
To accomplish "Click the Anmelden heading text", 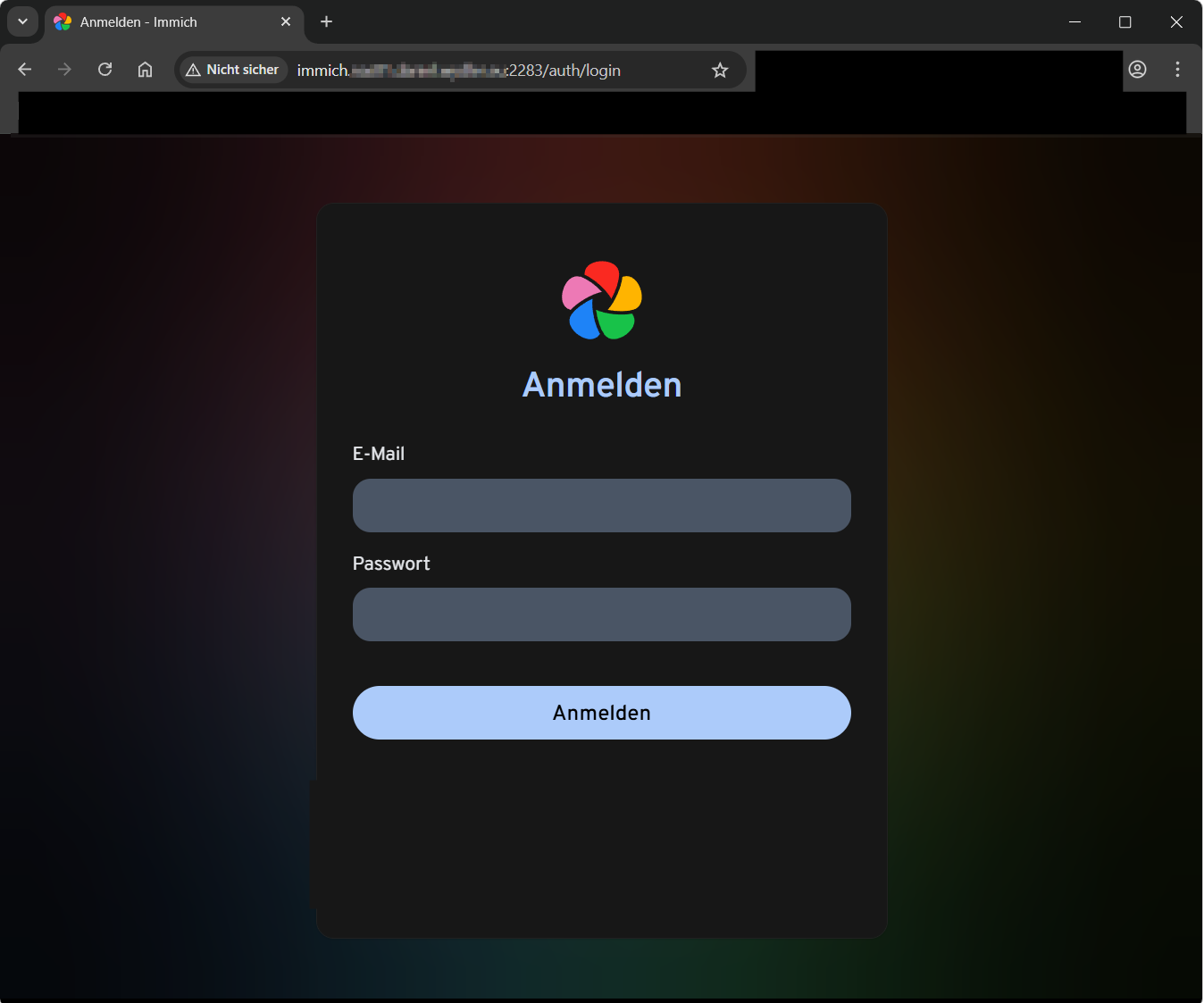I will click(602, 385).
